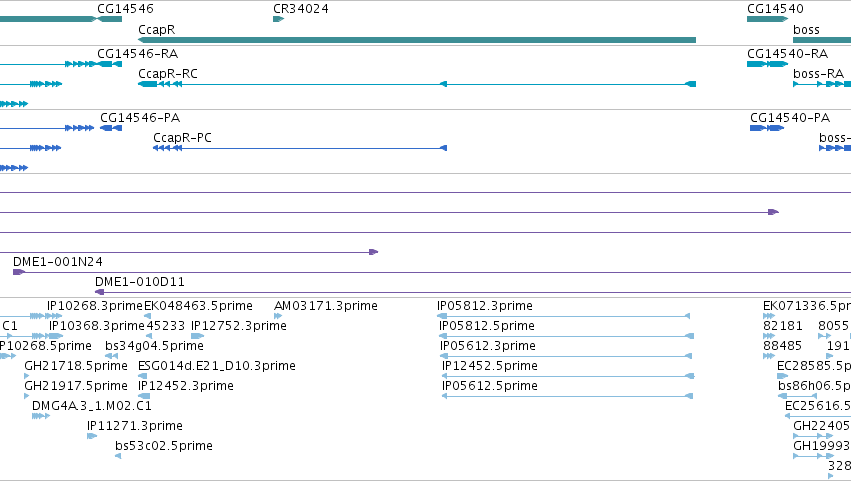Click the DMG4A3_1.M02.C1 label
851x481 pixels.
[x=92, y=406]
